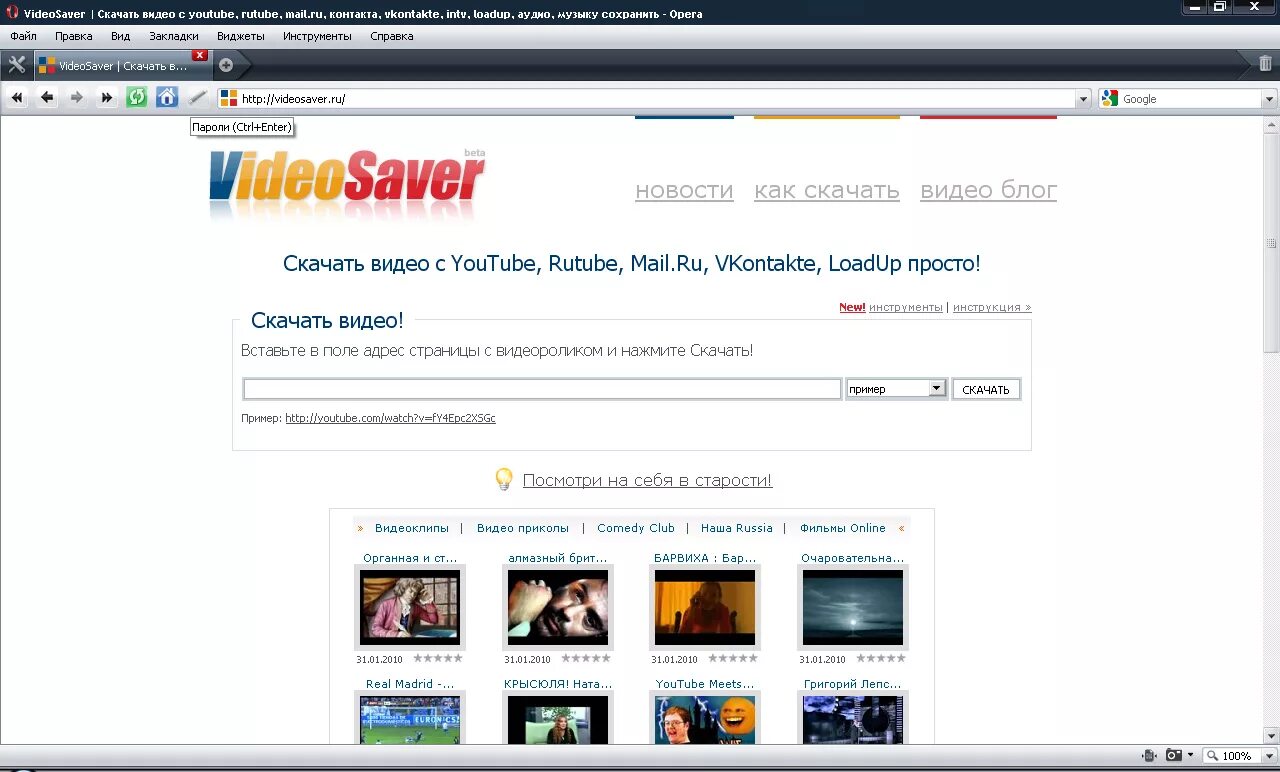
Task: Select the Comedy Club category
Action: 636,528
